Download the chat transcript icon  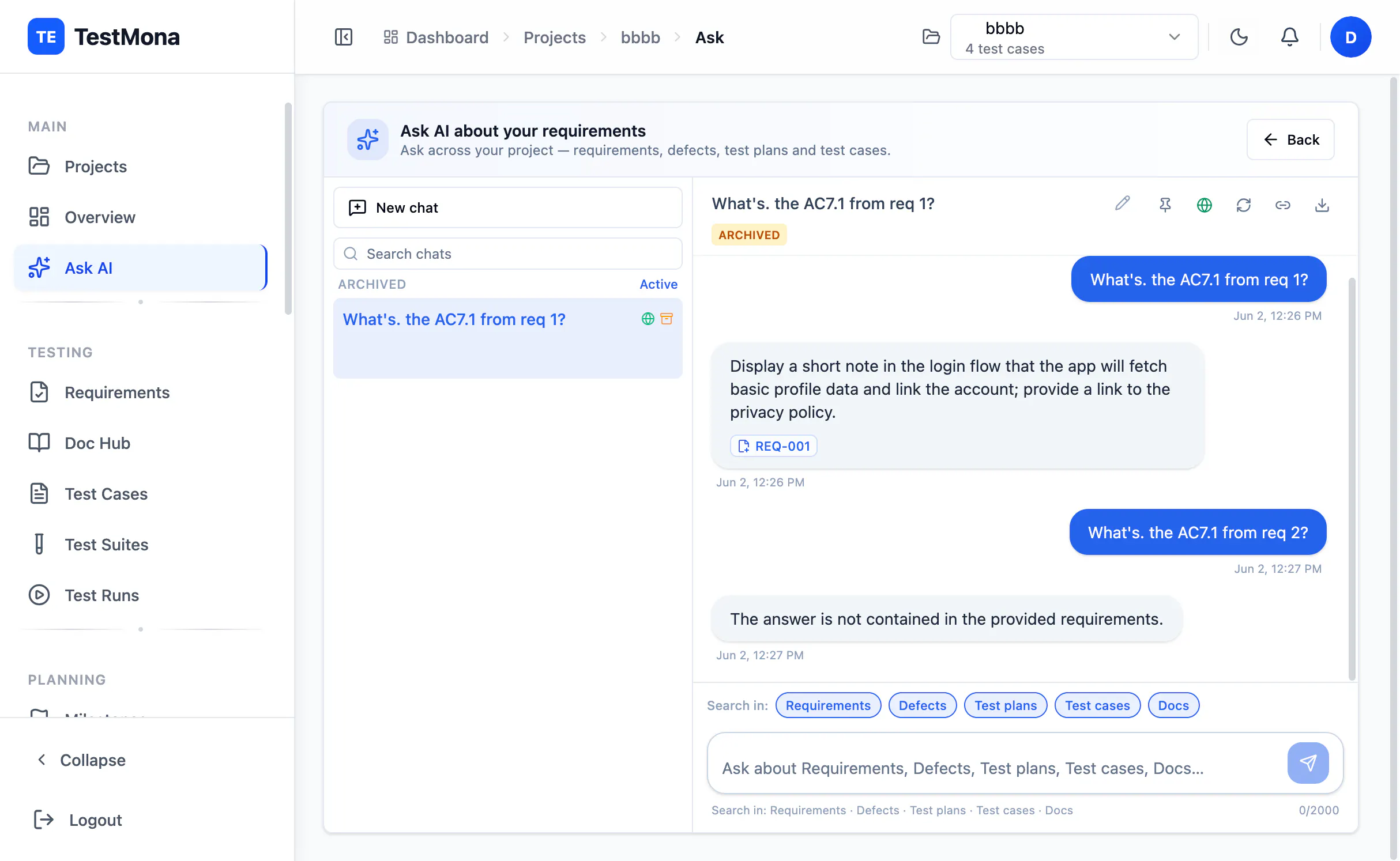1322,205
